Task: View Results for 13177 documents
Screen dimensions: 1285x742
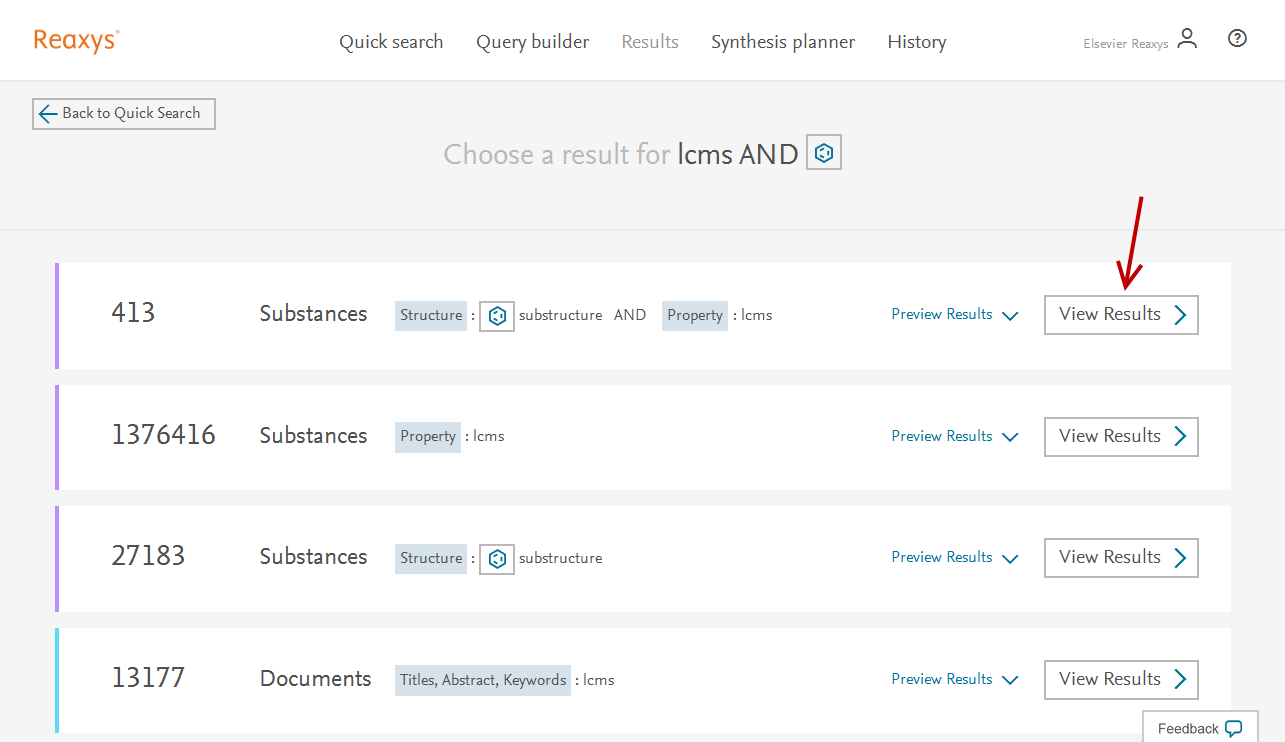Action: (x=1121, y=680)
